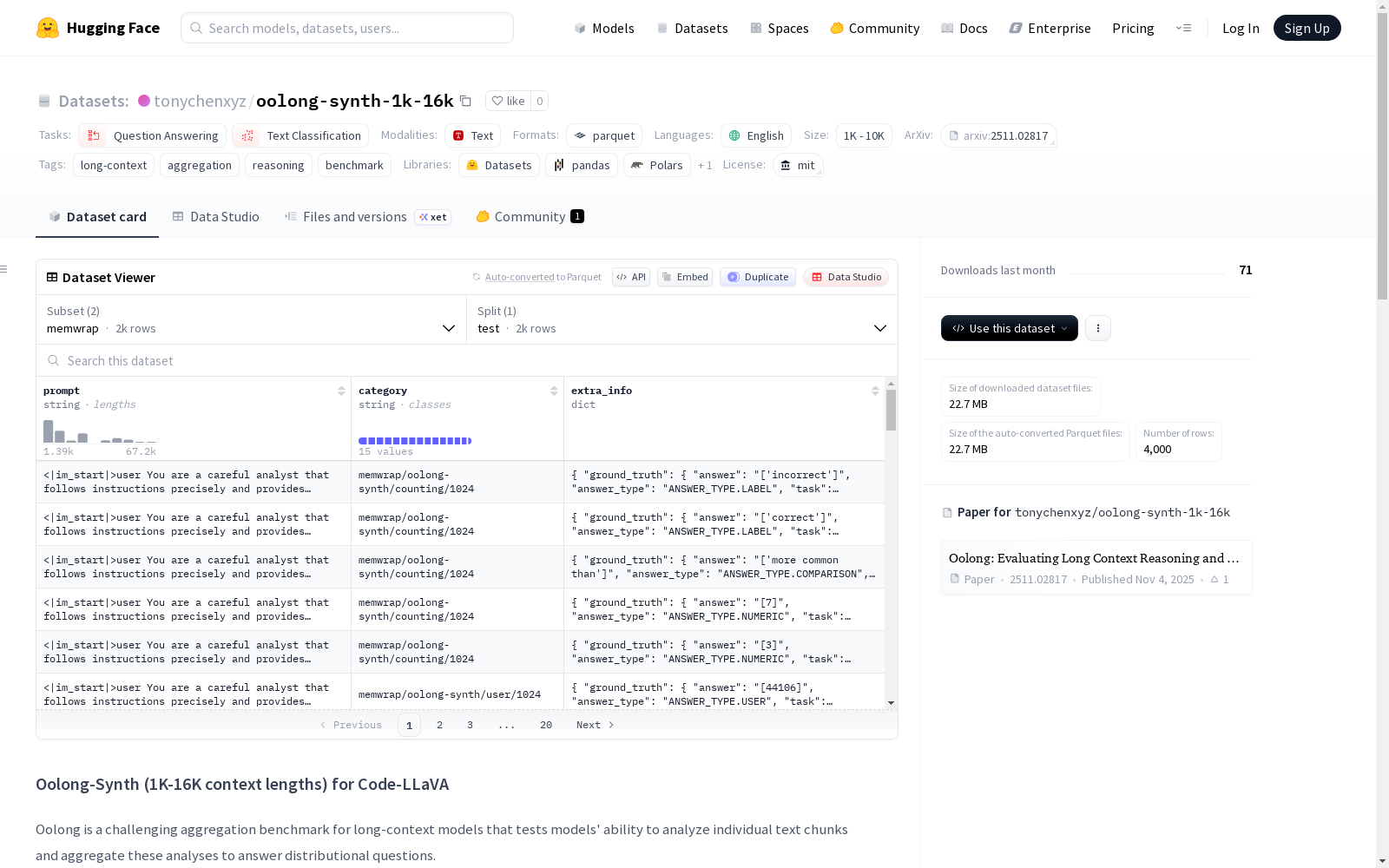Viewport: 1389px width, 868px height.
Task: Upvote the Oolong paper
Action: coord(1220,579)
